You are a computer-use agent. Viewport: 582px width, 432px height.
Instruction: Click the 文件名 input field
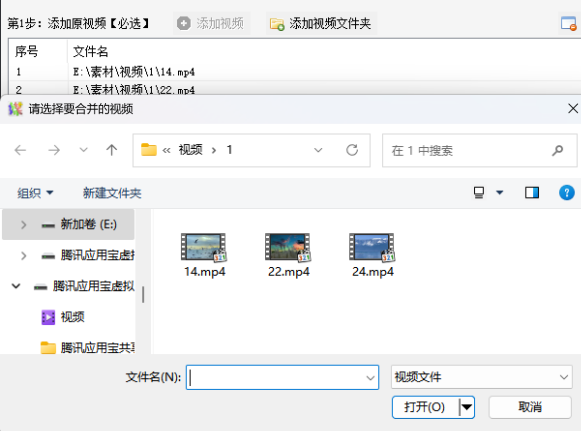click(x=282, y=377)
